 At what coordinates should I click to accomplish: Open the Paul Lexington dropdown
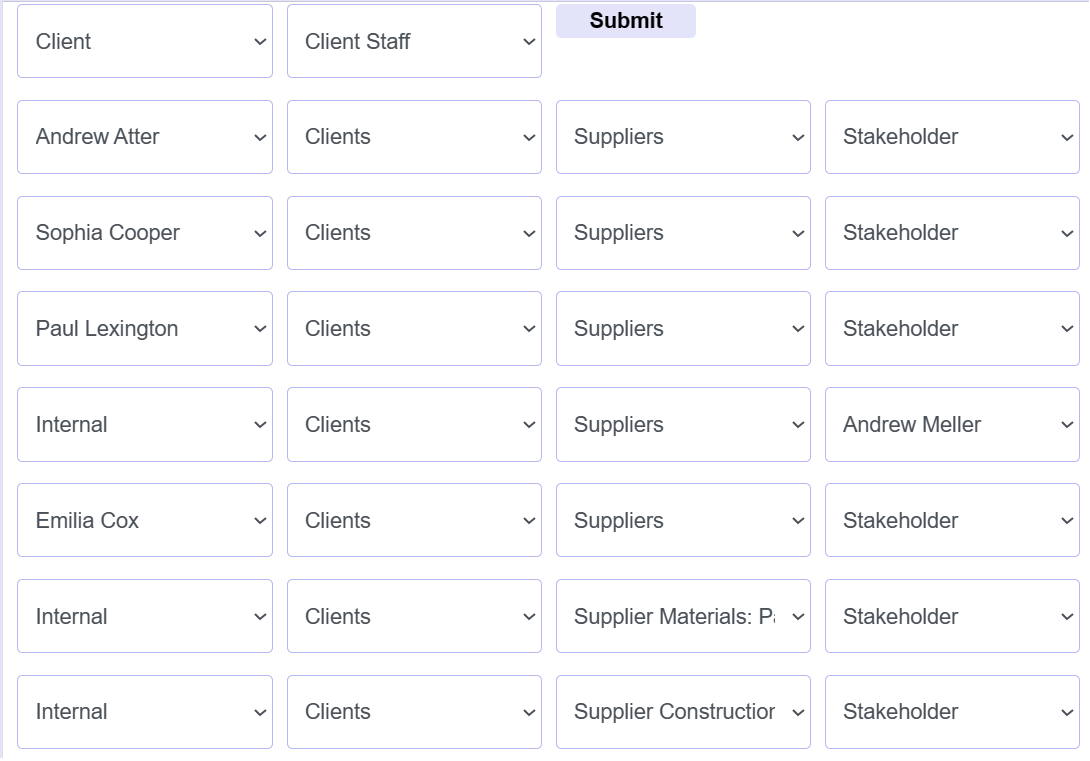144,328
